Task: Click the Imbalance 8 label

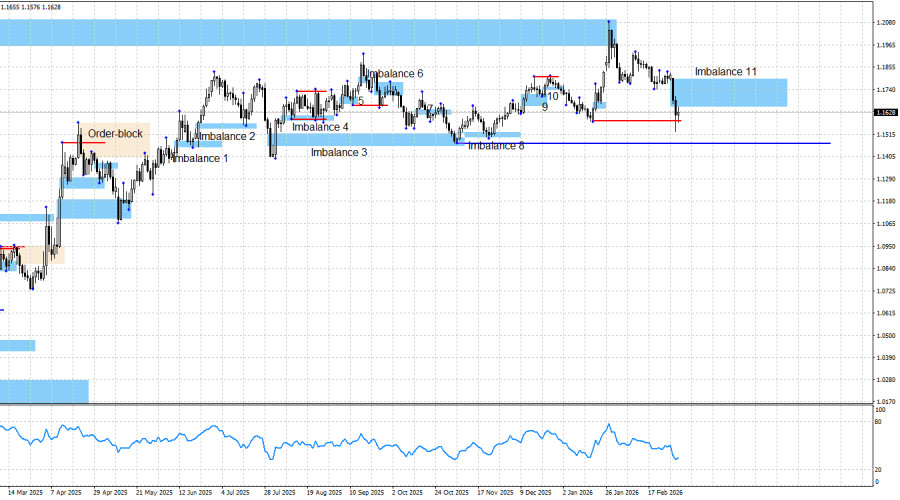Action: click(x=496, y=146)
